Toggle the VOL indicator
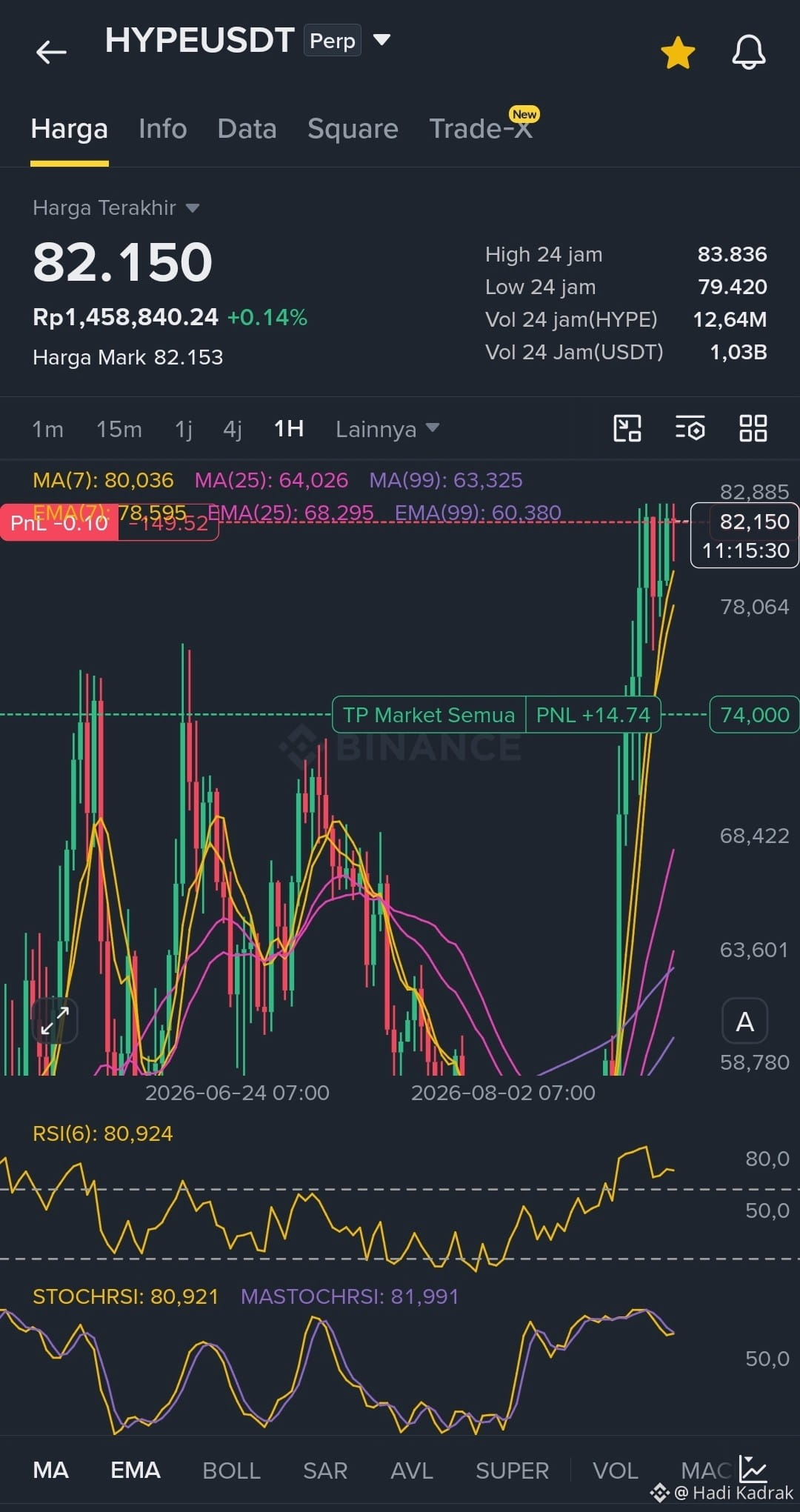This screenshot has width=800, height=1512. coord(616,1471)
